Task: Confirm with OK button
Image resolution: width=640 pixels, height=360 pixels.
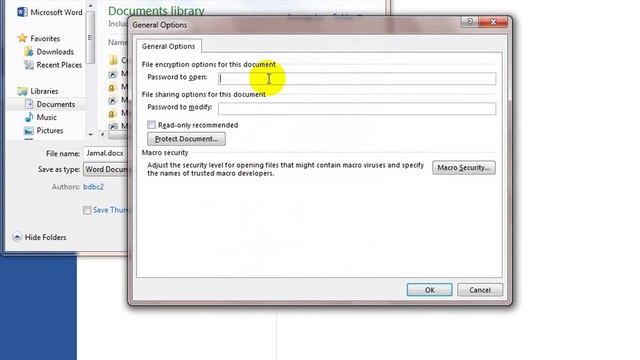Action: pos(429,290)
